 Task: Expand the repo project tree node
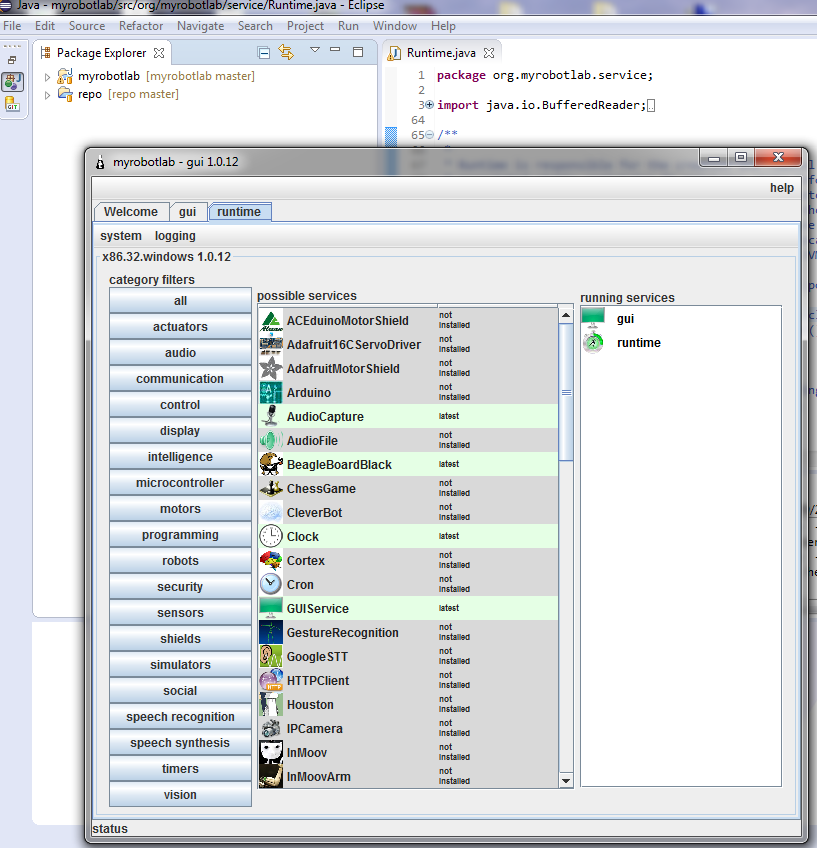pos(48,95)
